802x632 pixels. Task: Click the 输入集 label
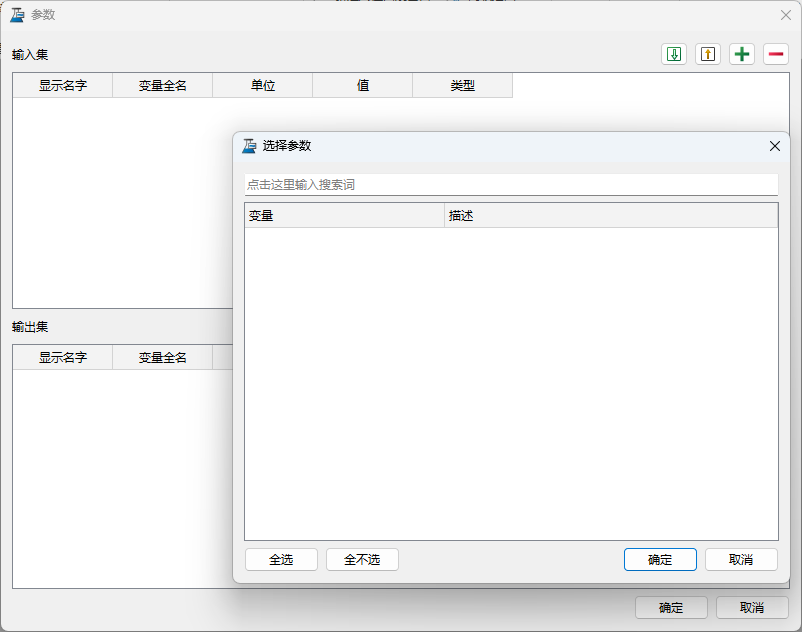point(30,55)
